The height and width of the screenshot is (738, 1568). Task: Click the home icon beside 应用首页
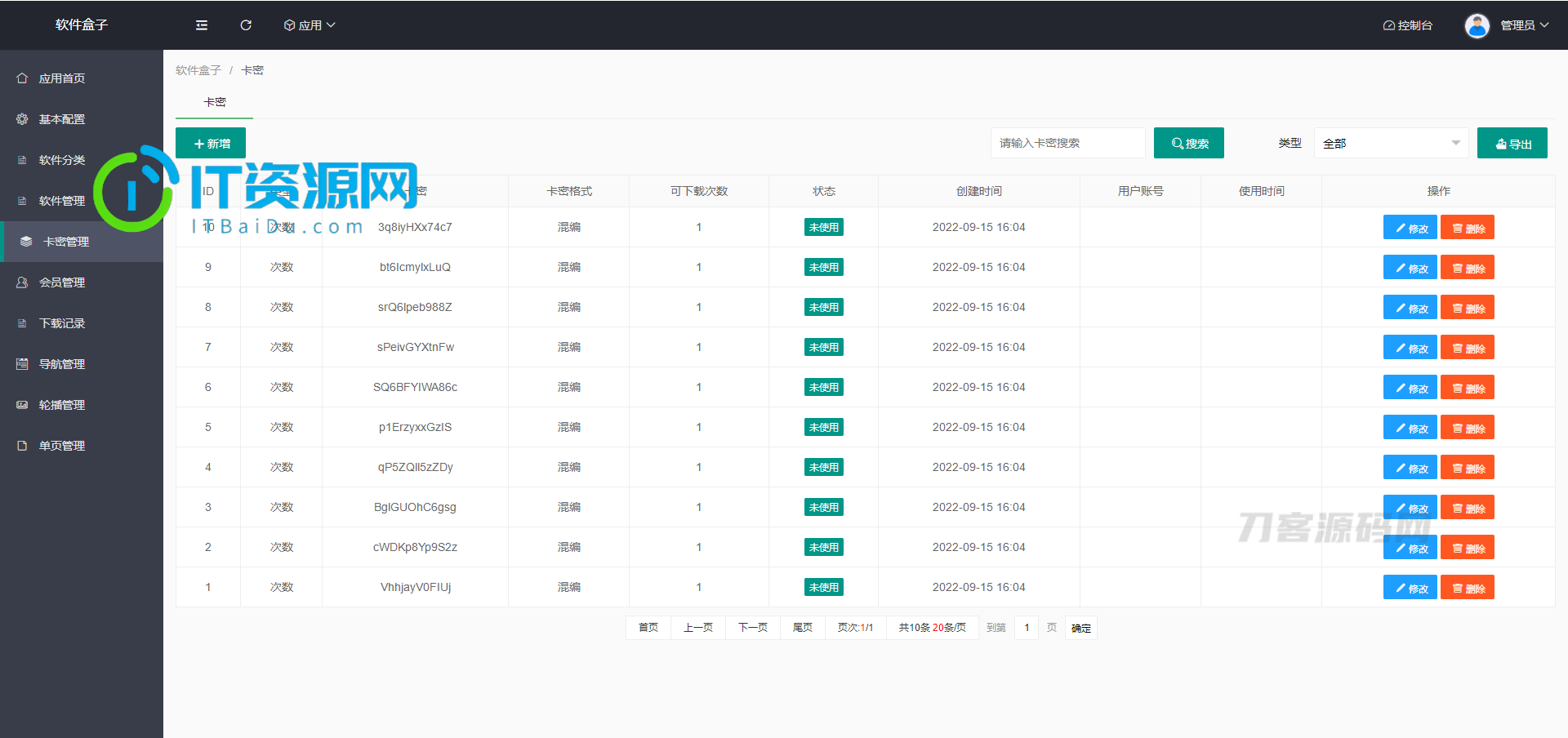pos(22,78)
